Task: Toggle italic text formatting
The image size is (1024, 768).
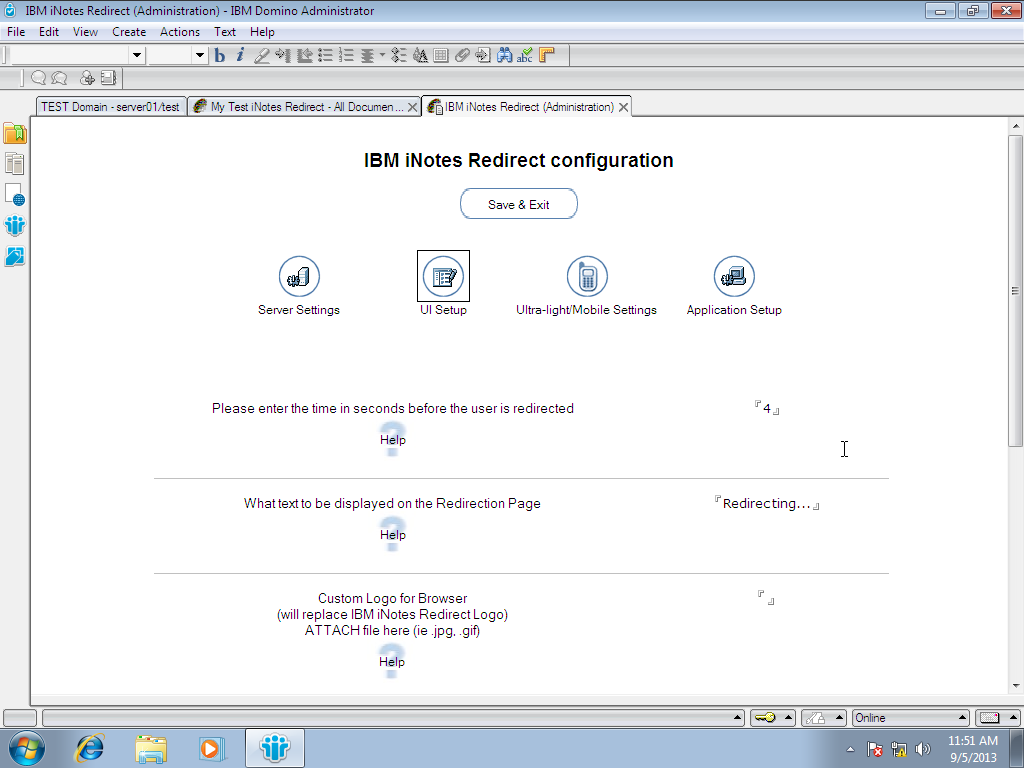Action: pos(239,55)
